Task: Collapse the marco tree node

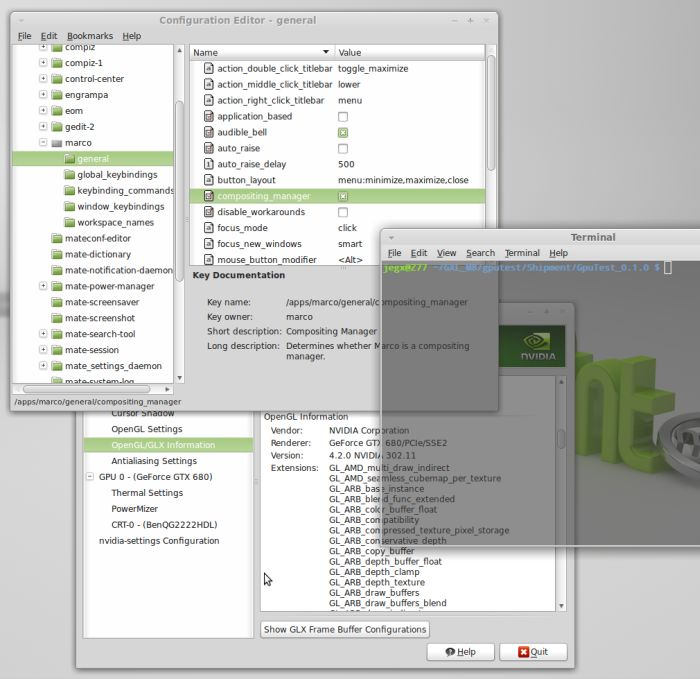Action: pos(43,142)
